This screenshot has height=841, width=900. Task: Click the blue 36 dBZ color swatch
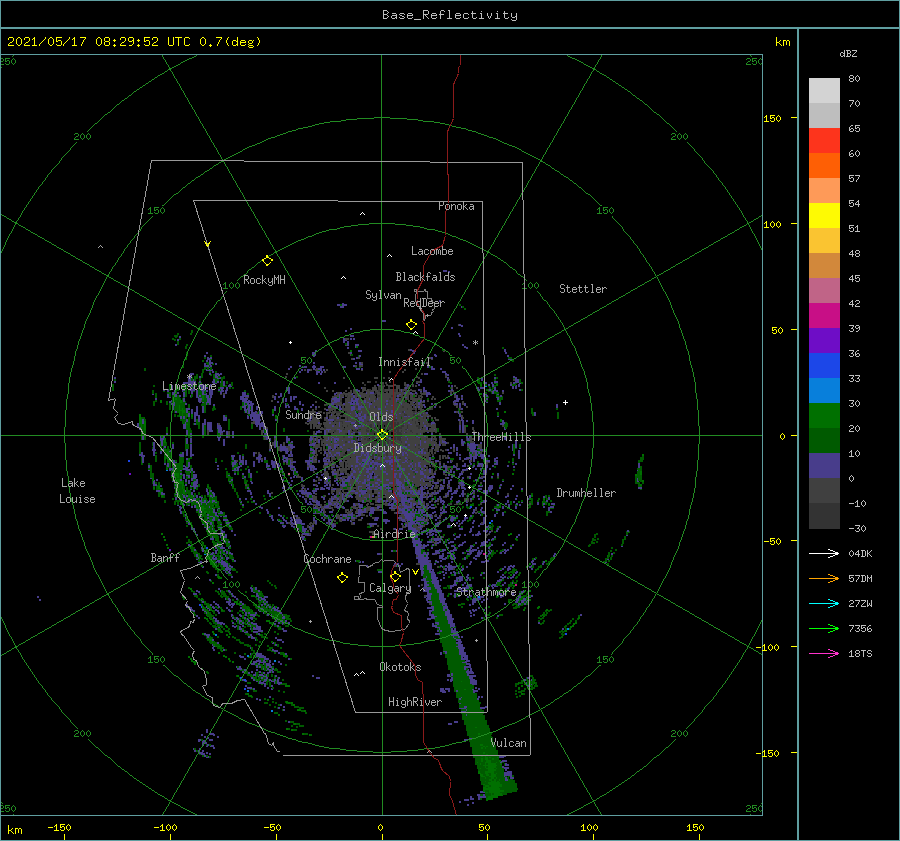point(824,366)
